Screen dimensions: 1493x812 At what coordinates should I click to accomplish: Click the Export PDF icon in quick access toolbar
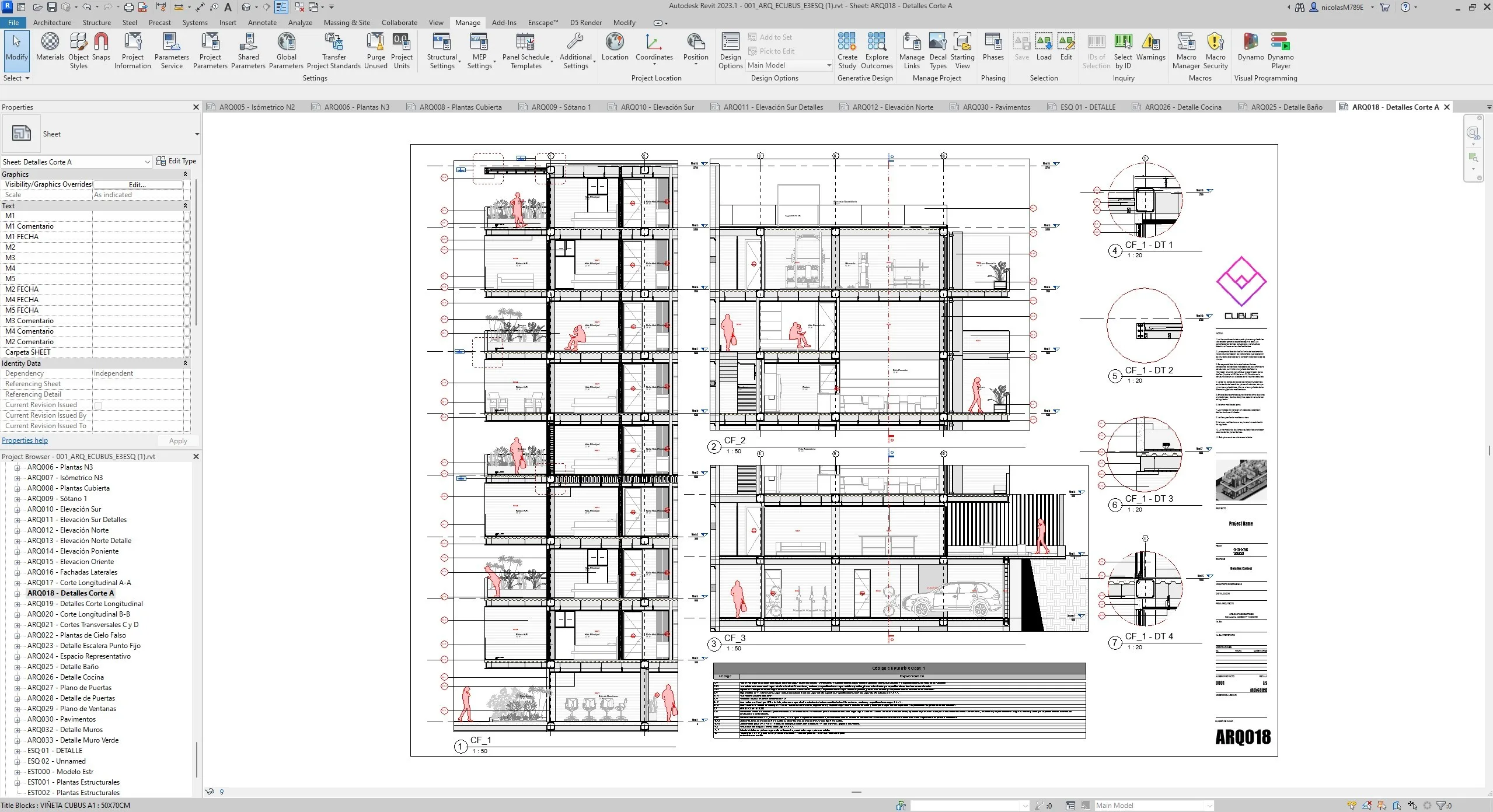pyautogui.click(x=142, y=7)
